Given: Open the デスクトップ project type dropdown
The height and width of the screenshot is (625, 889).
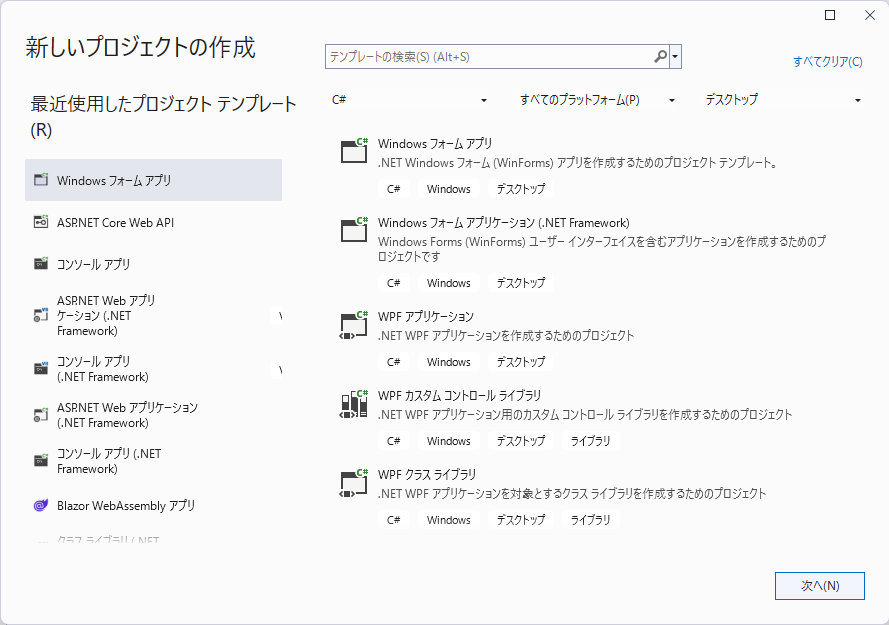Looking at the screenshot, I should [783, 100].
